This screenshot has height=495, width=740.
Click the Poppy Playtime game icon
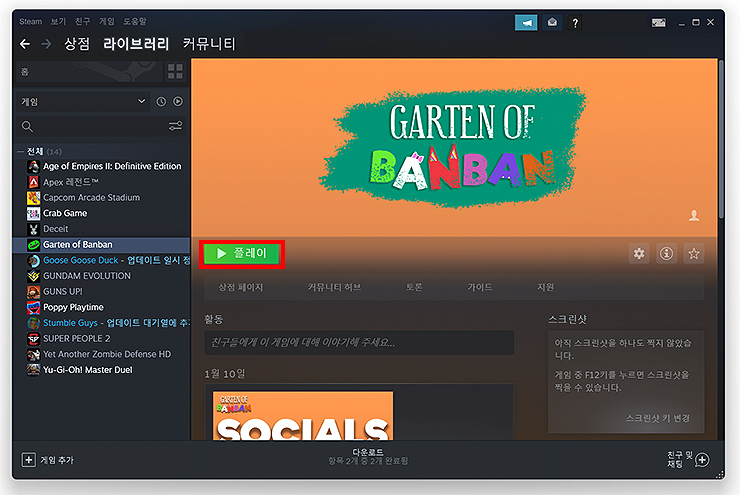(34, 307)
